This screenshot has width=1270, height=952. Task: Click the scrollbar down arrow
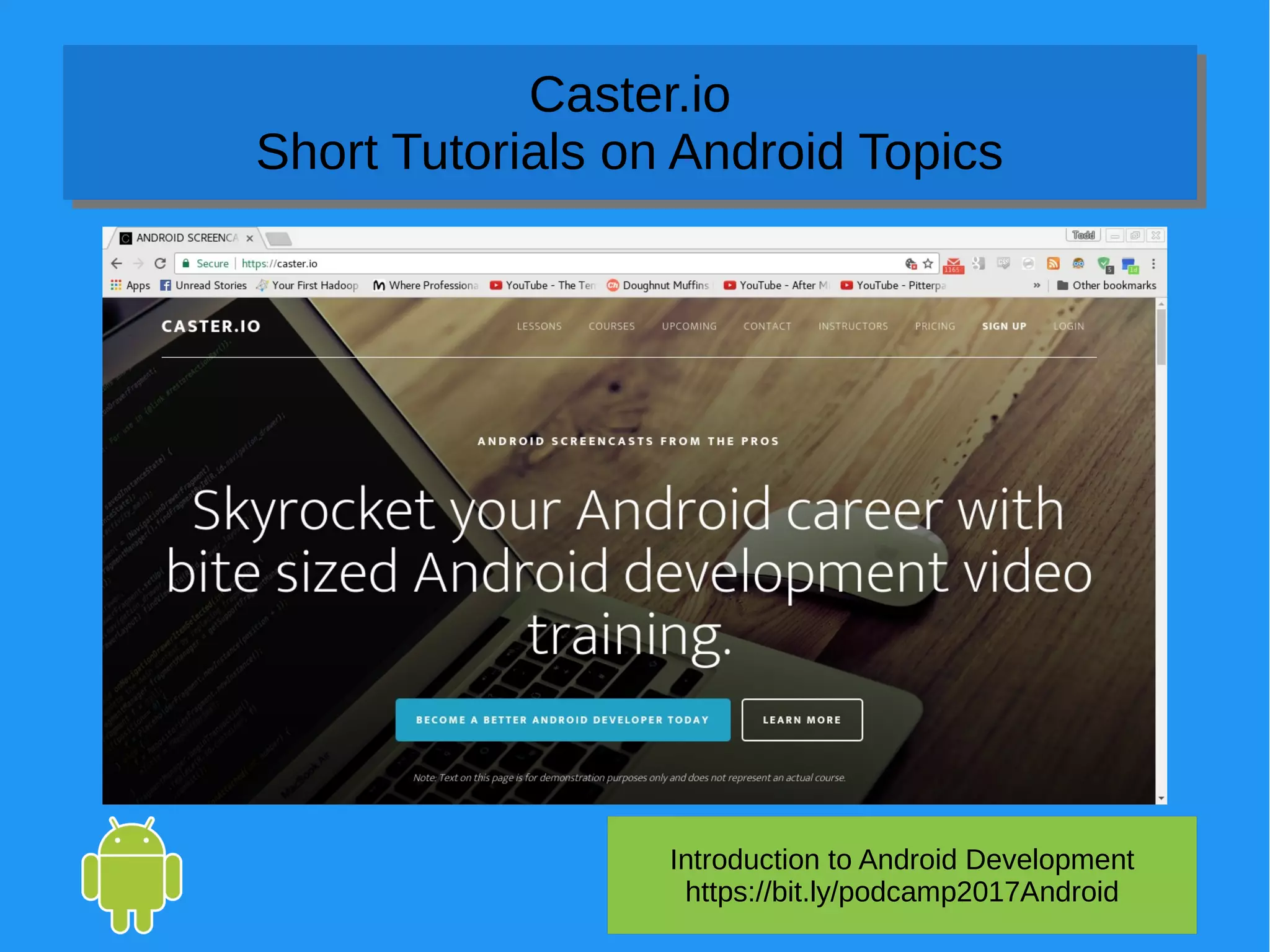1161,799
